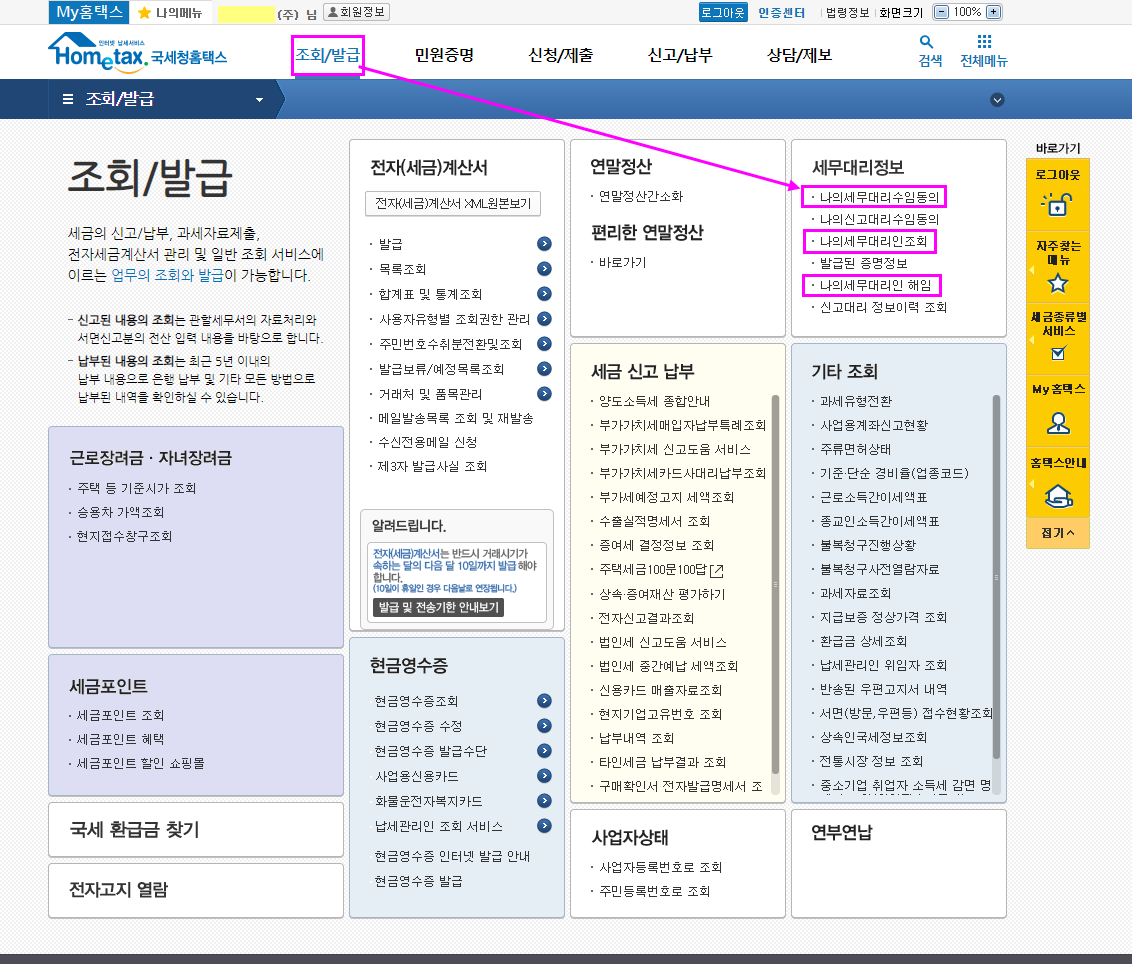
Task: Click the 전자(세금)계산서 XML원본보기 button
Action: tap(453, 203)
